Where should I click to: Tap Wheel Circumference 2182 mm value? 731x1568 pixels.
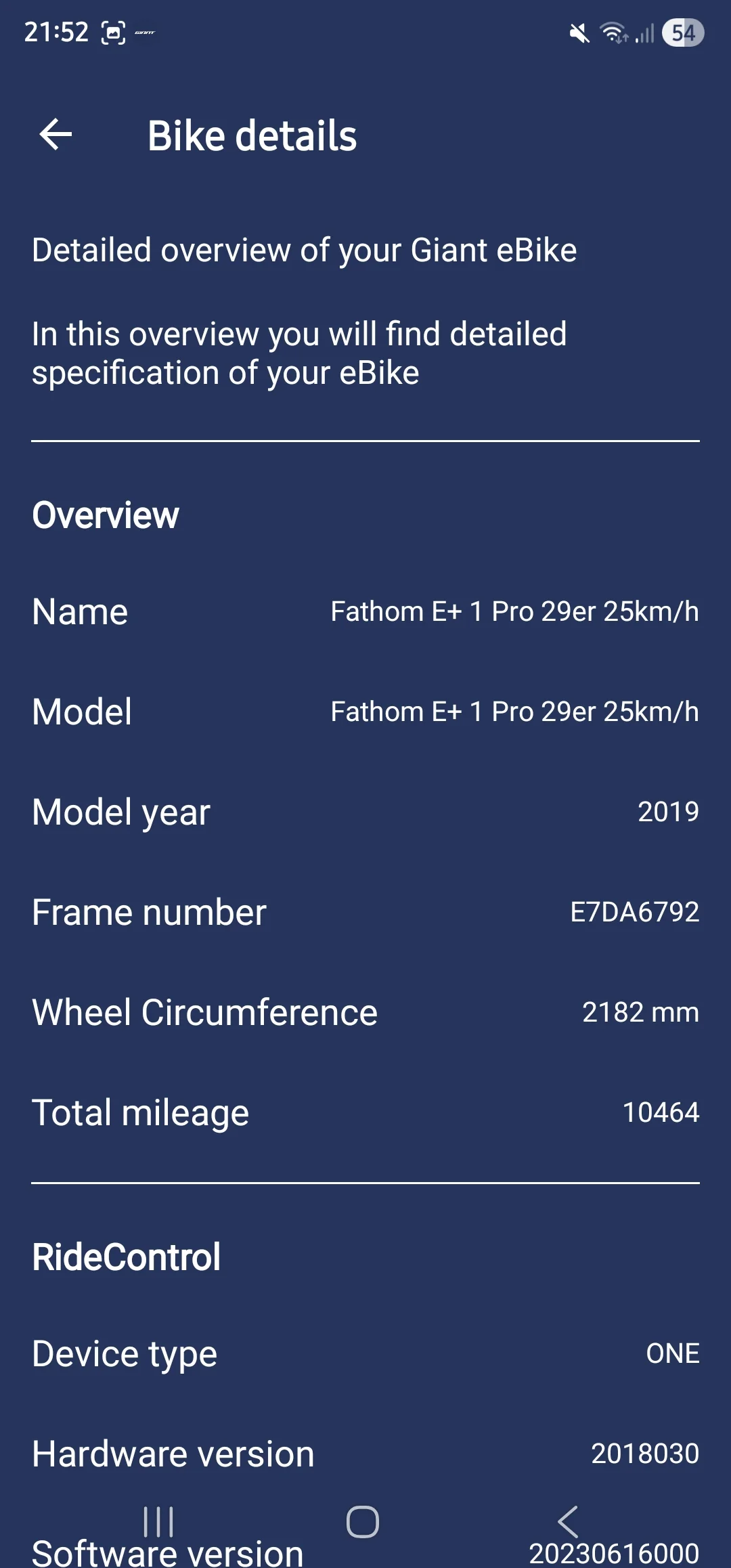[640, 1011]
